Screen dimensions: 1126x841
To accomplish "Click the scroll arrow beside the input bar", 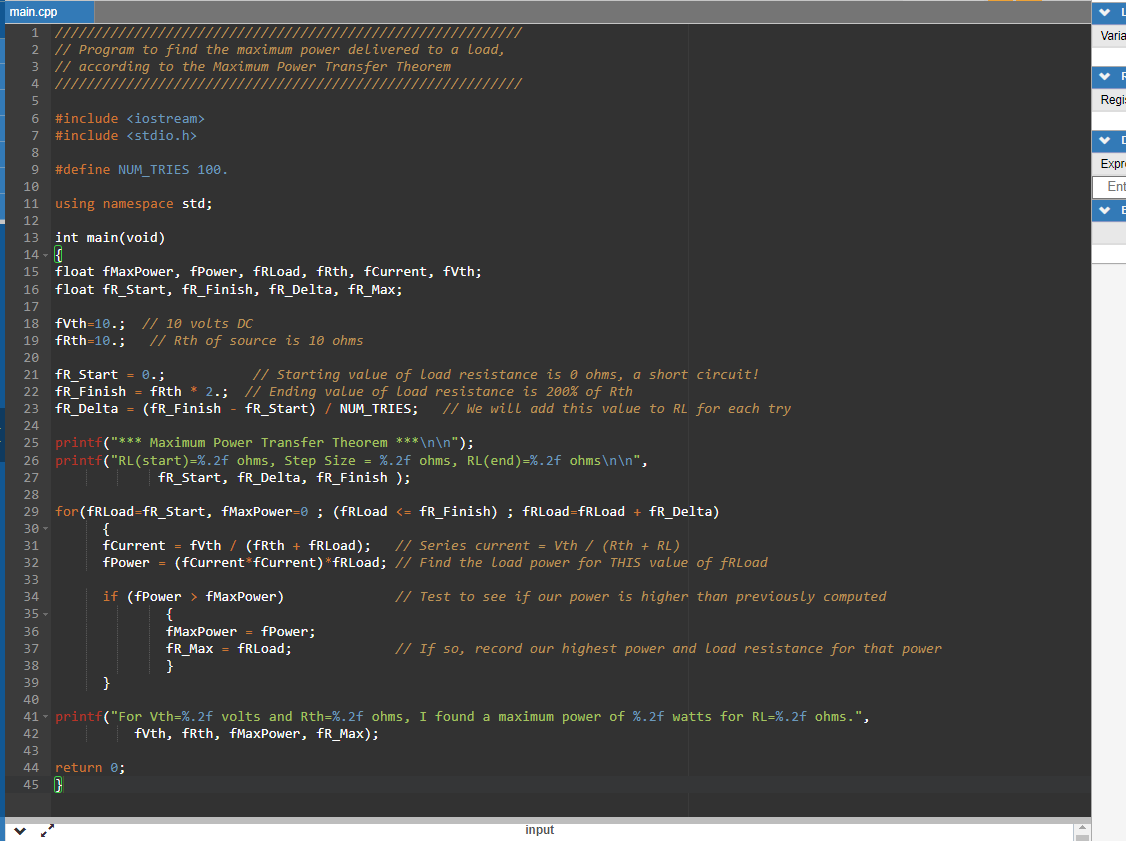I will (x=1082, y=829).
